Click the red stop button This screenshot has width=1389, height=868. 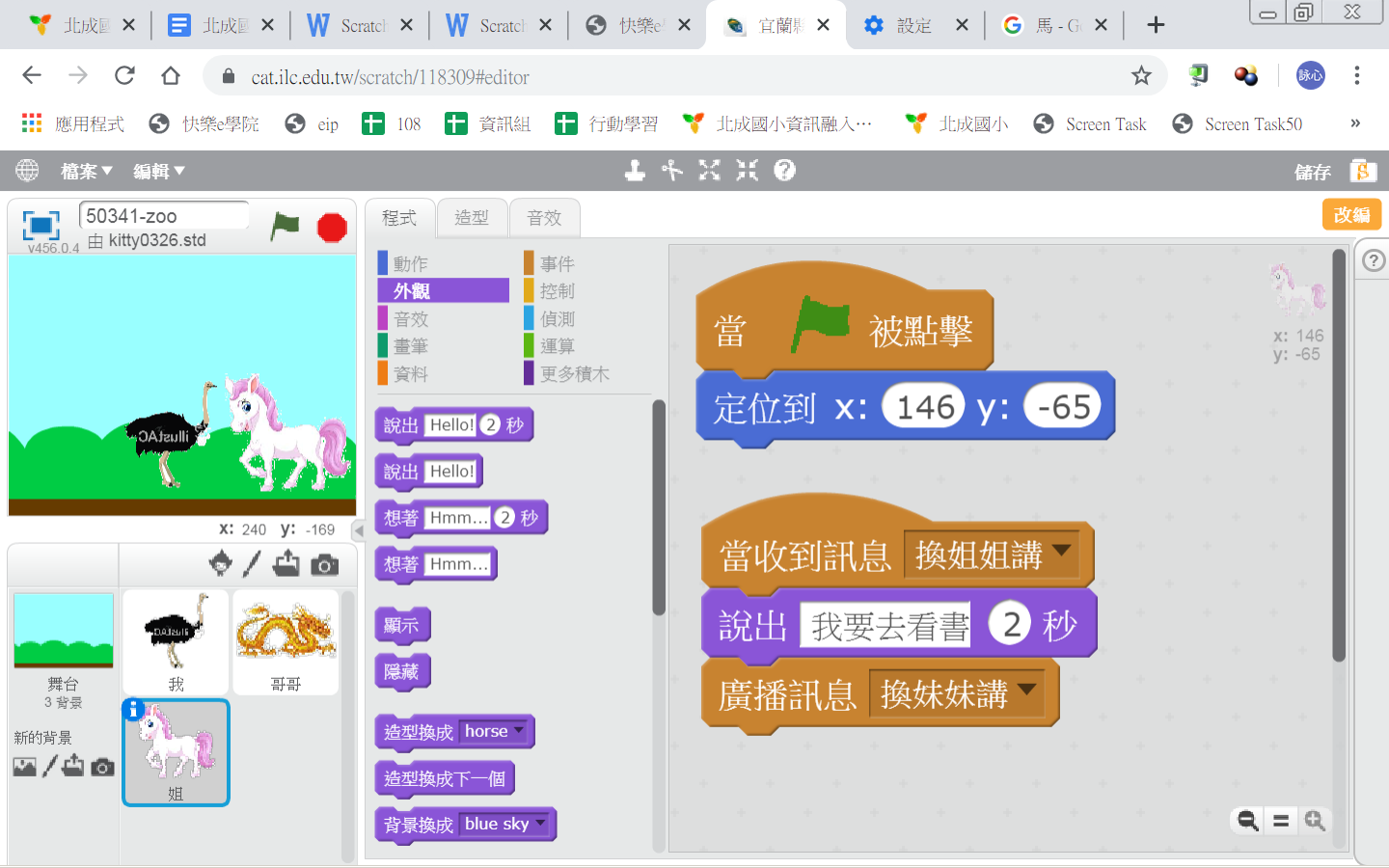pos(332,228)
